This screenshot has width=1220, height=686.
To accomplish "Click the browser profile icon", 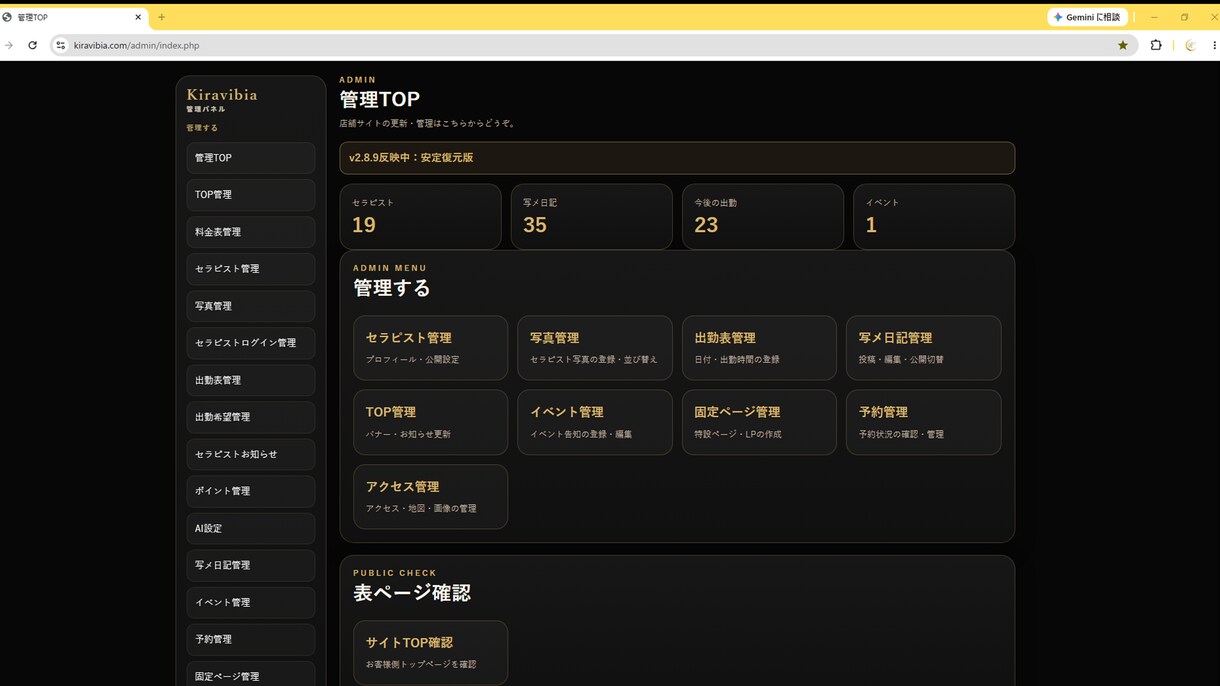I will (x=1190, y=45).
